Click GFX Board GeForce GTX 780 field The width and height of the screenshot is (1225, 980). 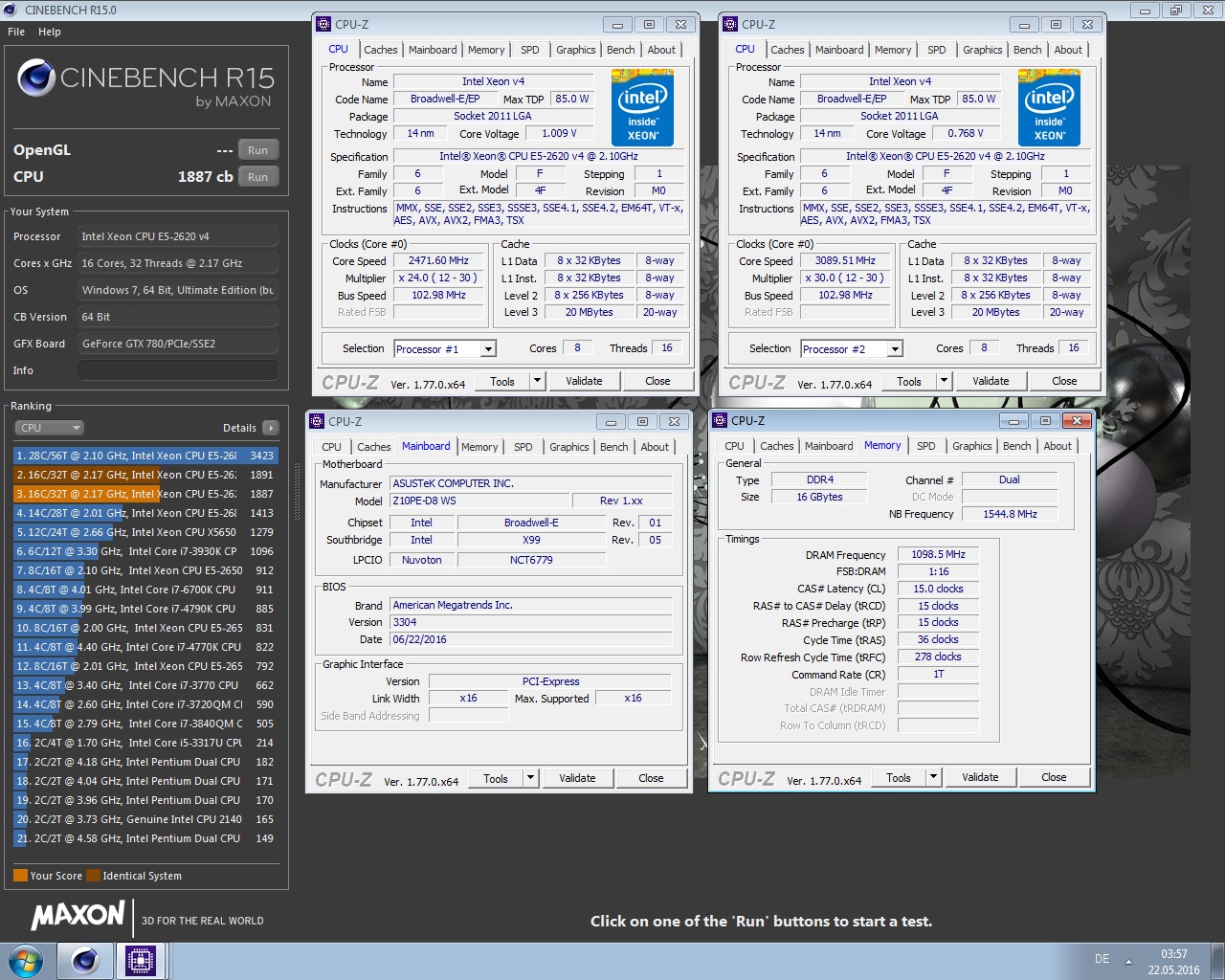pyautogui.click(x=178, y=344)
